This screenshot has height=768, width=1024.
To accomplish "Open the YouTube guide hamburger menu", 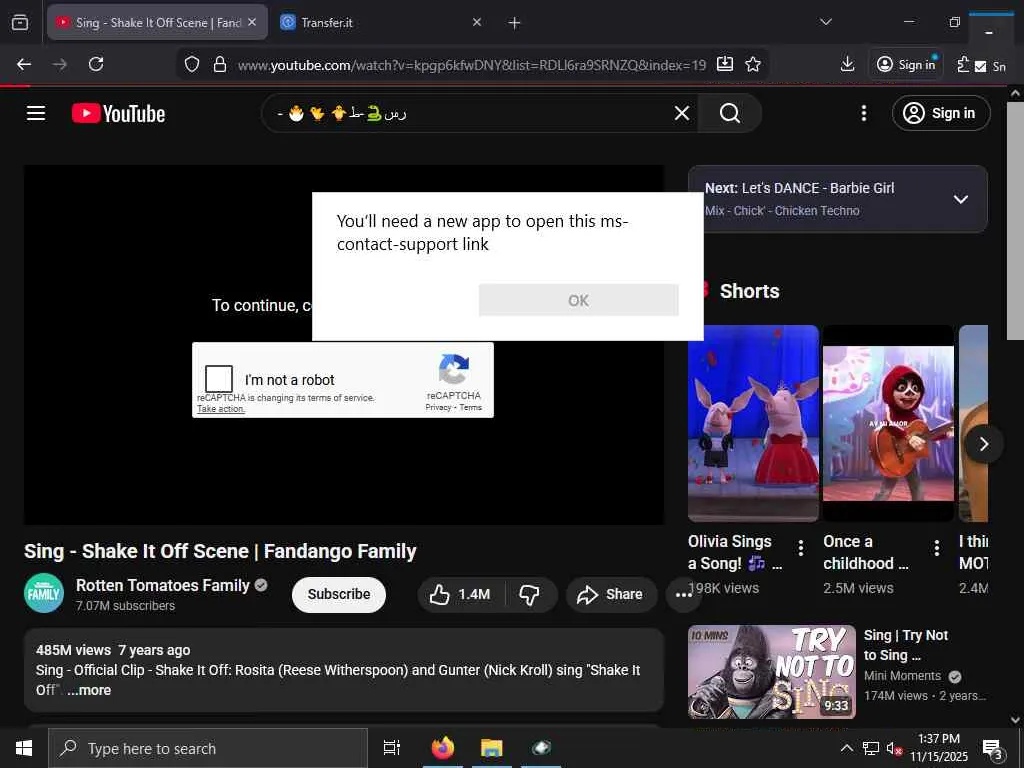I will [36, 114].
